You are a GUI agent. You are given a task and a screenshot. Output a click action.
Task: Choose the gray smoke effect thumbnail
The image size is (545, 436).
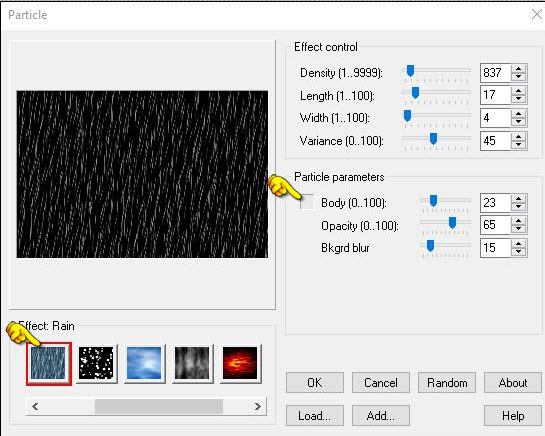[x=192, y=363]
